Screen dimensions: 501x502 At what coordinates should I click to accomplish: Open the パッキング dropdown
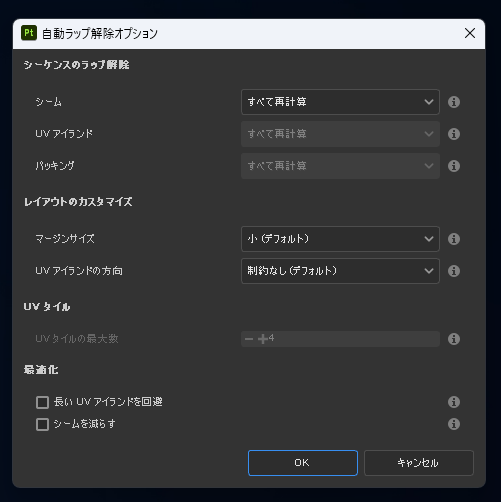point(340,166)
